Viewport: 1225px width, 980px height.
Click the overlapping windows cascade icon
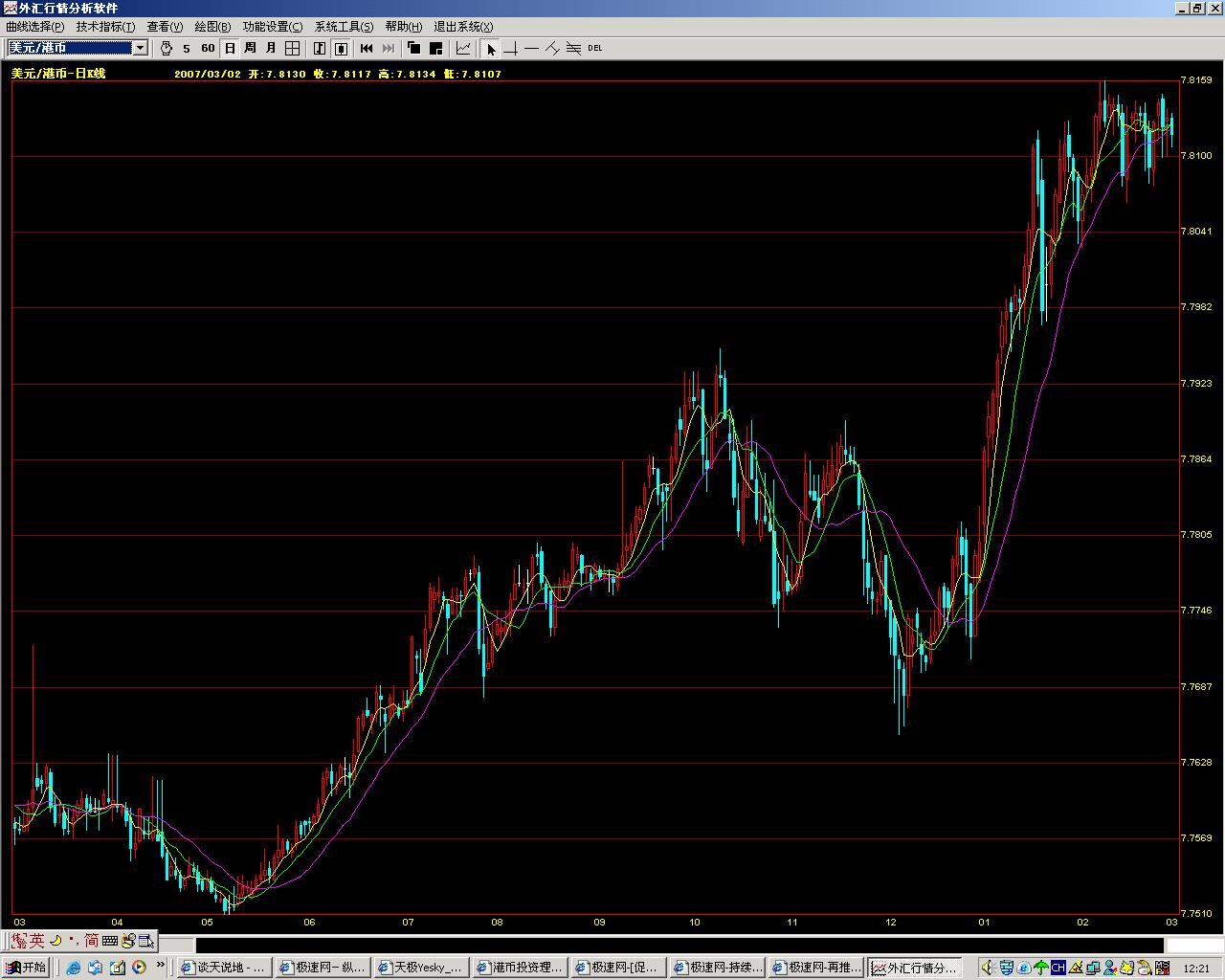[x=414, y=48]
